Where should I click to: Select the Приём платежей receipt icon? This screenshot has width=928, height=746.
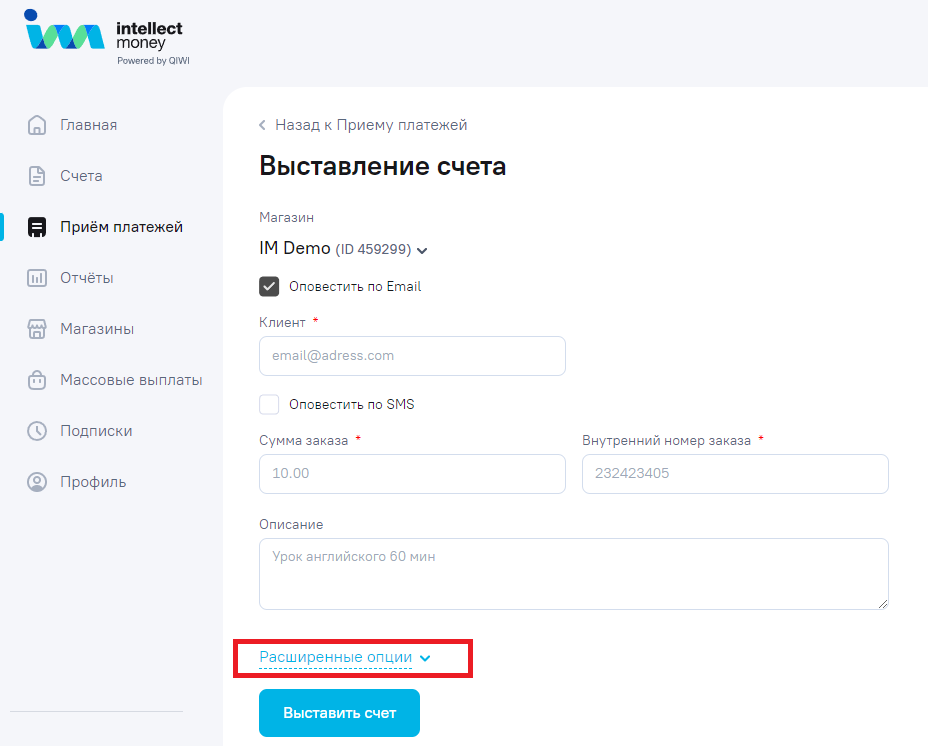(x=37, y=227)
